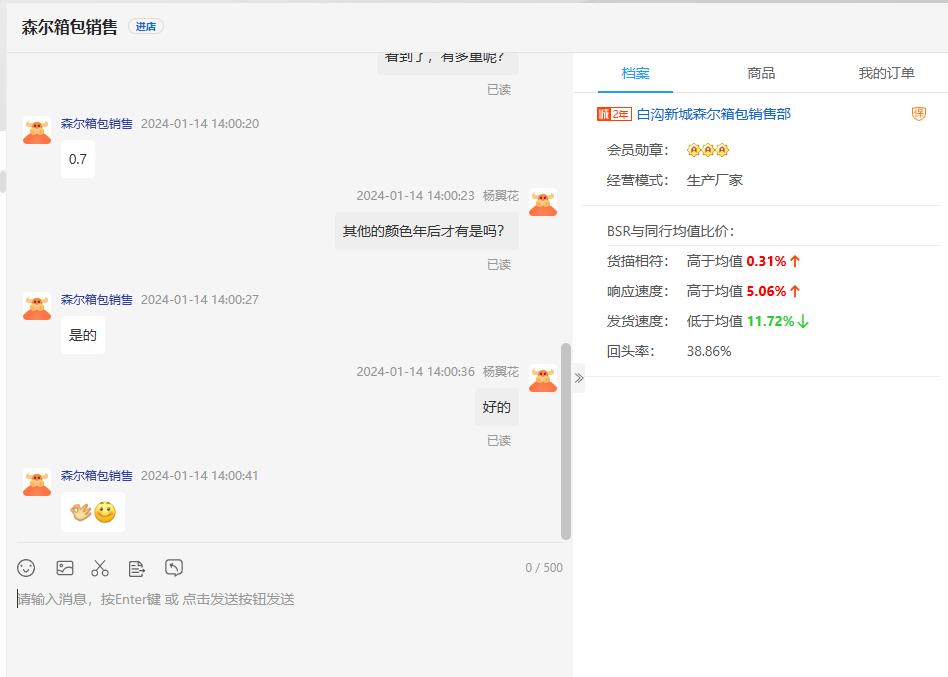Click seller avatar beside the 0.7 message
The image size is (948, 677).
tap(37, 130)
